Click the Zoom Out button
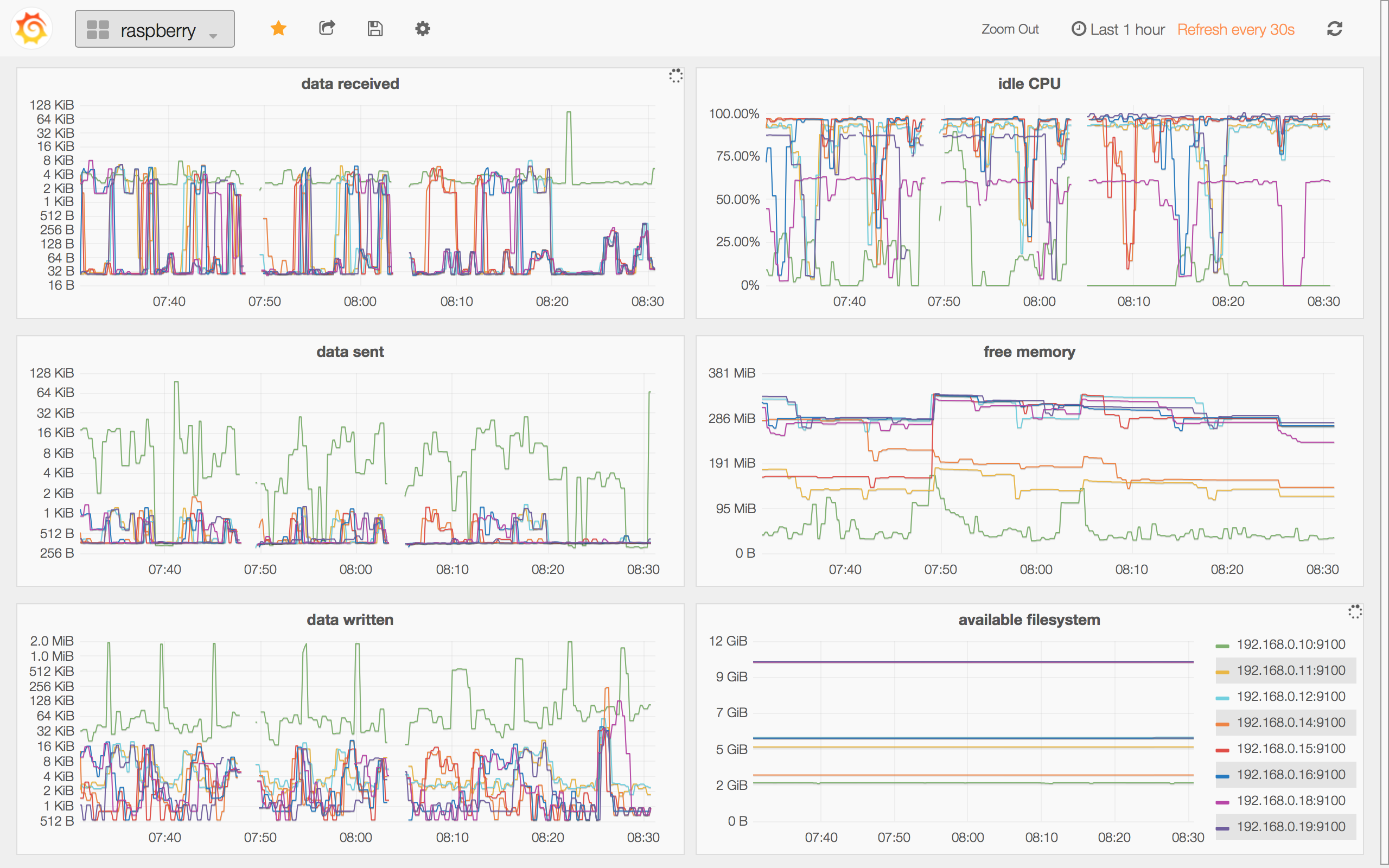 click(1010, 29)
